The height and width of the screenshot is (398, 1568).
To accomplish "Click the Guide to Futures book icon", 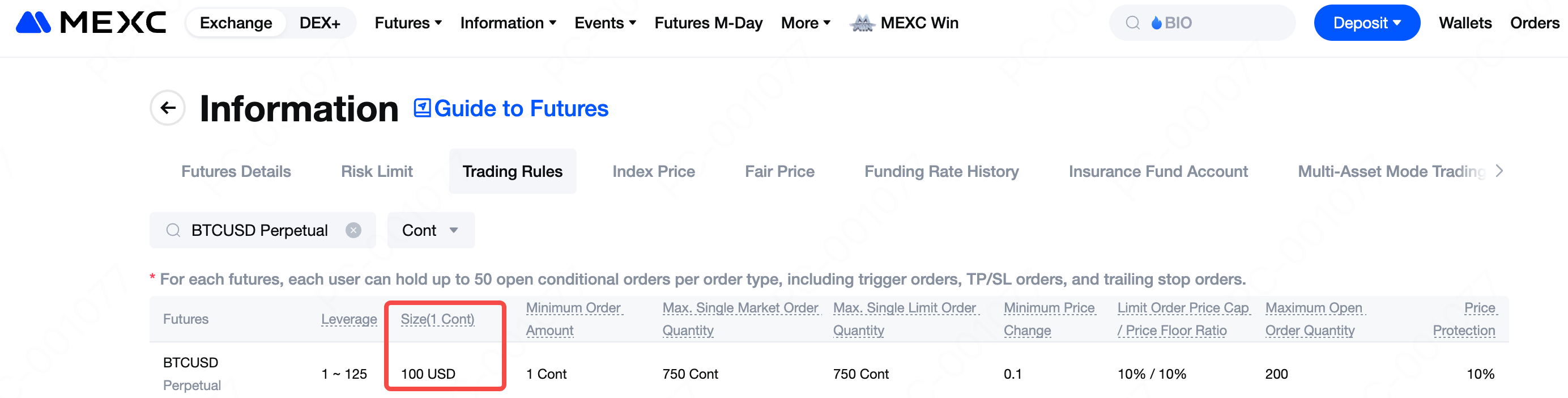I will pyautogui.click(x=422, y=108).
